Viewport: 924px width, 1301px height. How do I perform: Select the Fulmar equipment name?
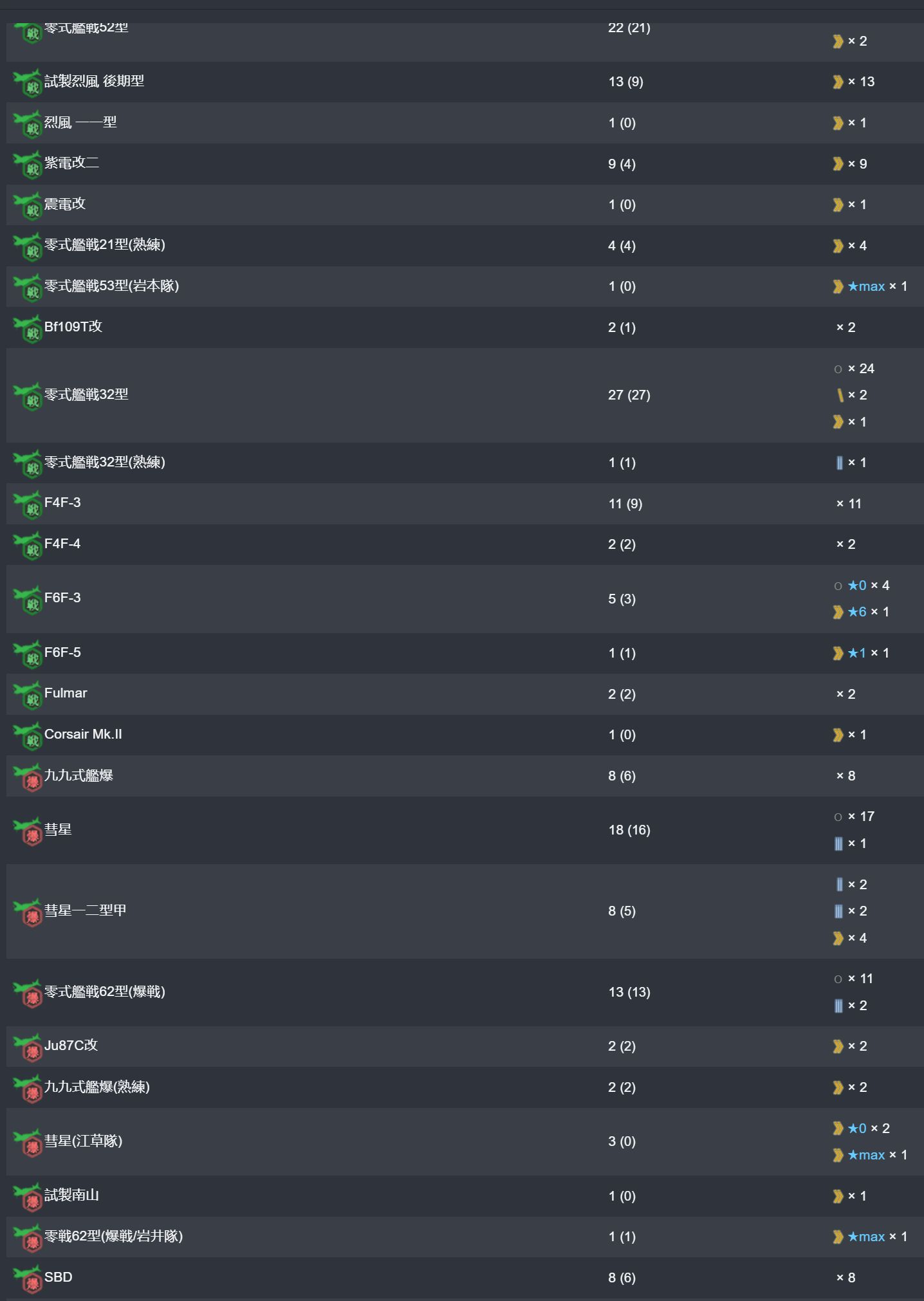coord(66,693)
